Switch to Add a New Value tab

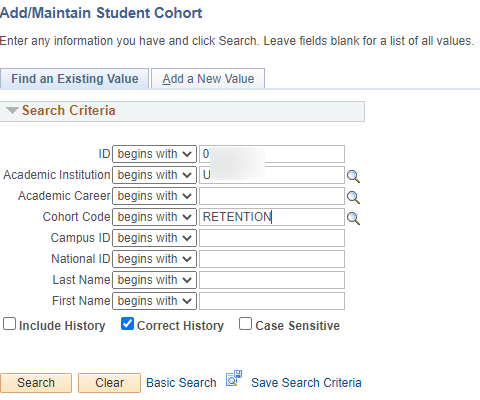click(x=208, y=79)
